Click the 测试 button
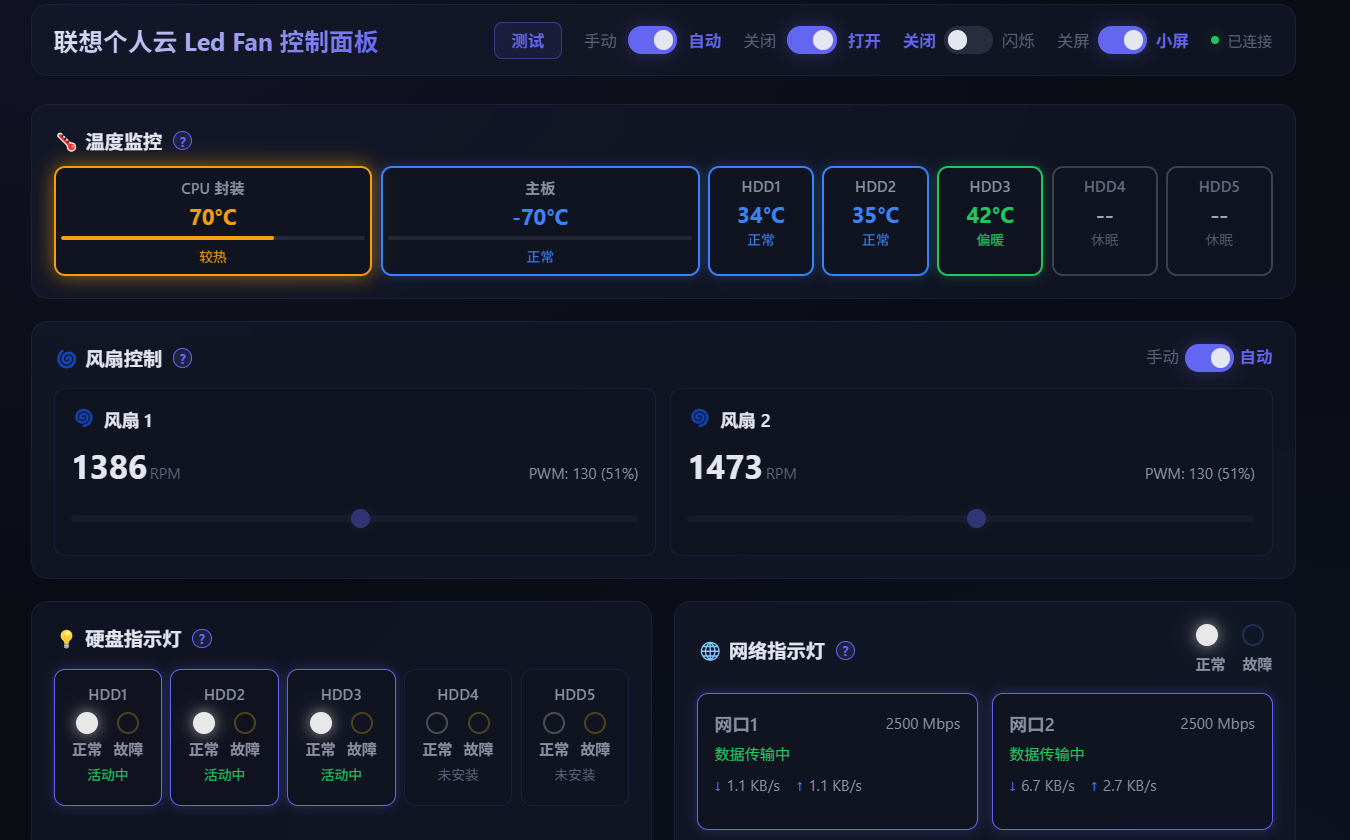1350x840 pixels. [x=528, y=41]
